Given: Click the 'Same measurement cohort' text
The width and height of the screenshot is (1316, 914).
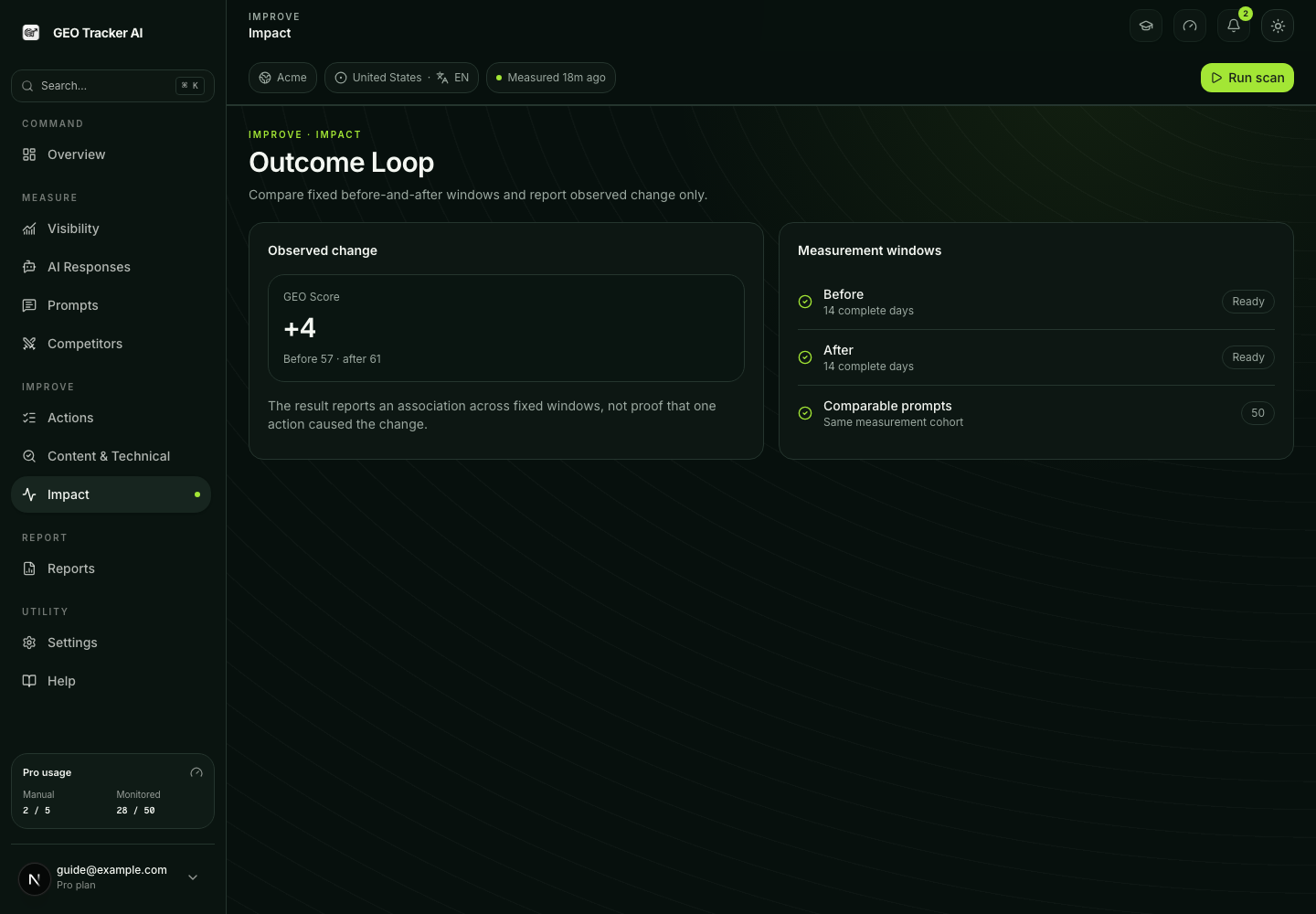Looking at the screenshot, I should 893,422.
